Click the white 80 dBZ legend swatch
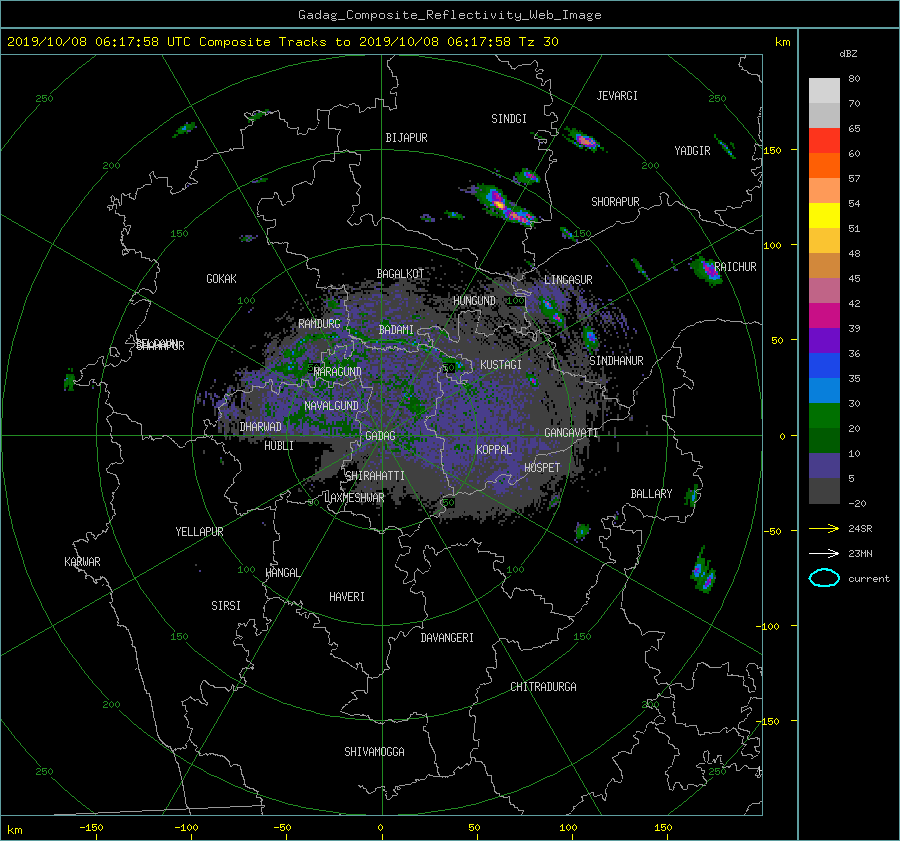The image size is (900, 841). tap(824, 90)
